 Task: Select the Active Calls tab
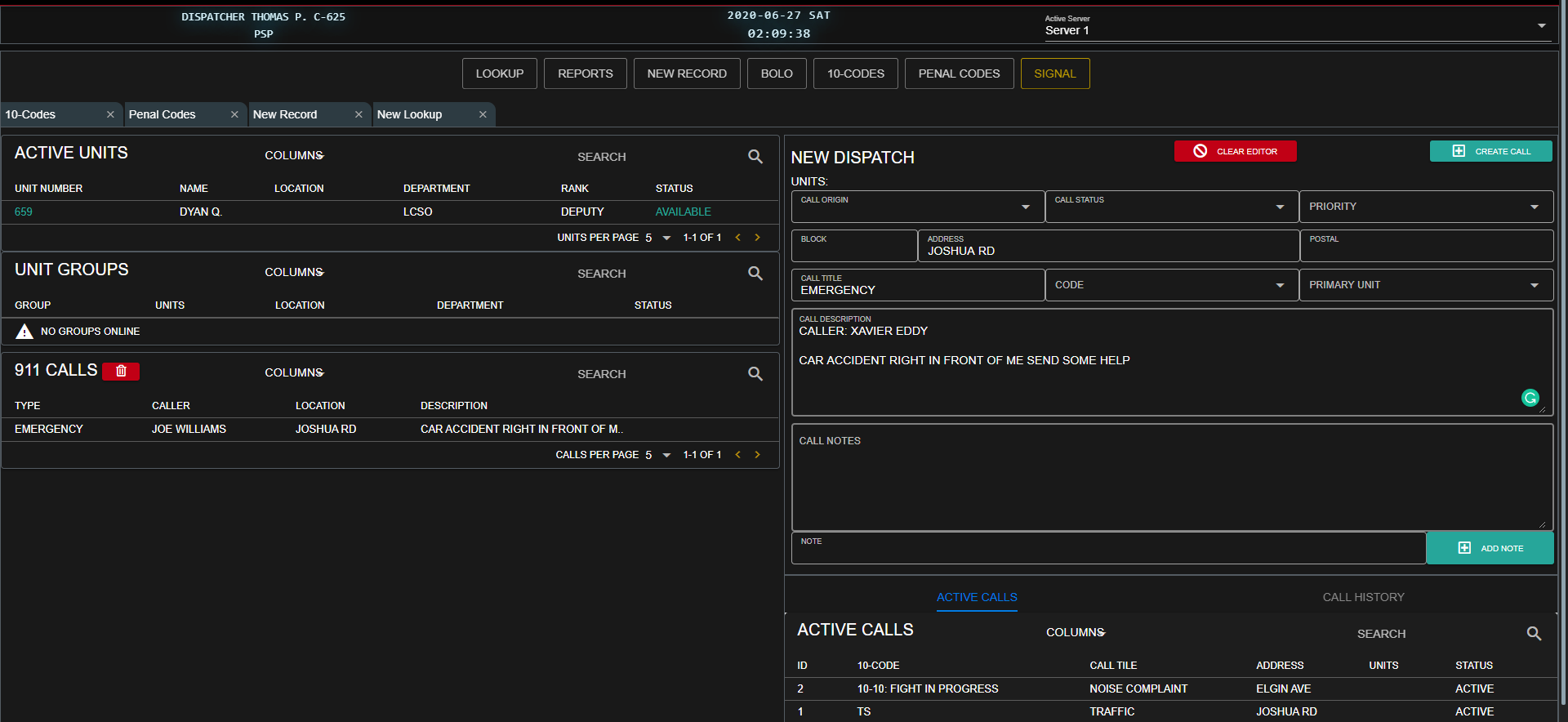tap(977, 597)
